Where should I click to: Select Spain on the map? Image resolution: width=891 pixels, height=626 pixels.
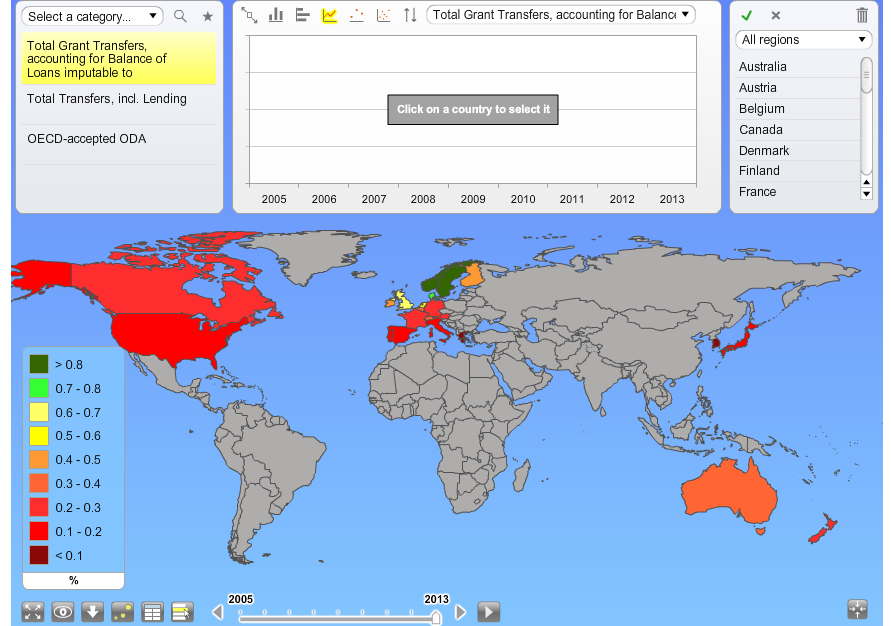click(x=403, y=334)
